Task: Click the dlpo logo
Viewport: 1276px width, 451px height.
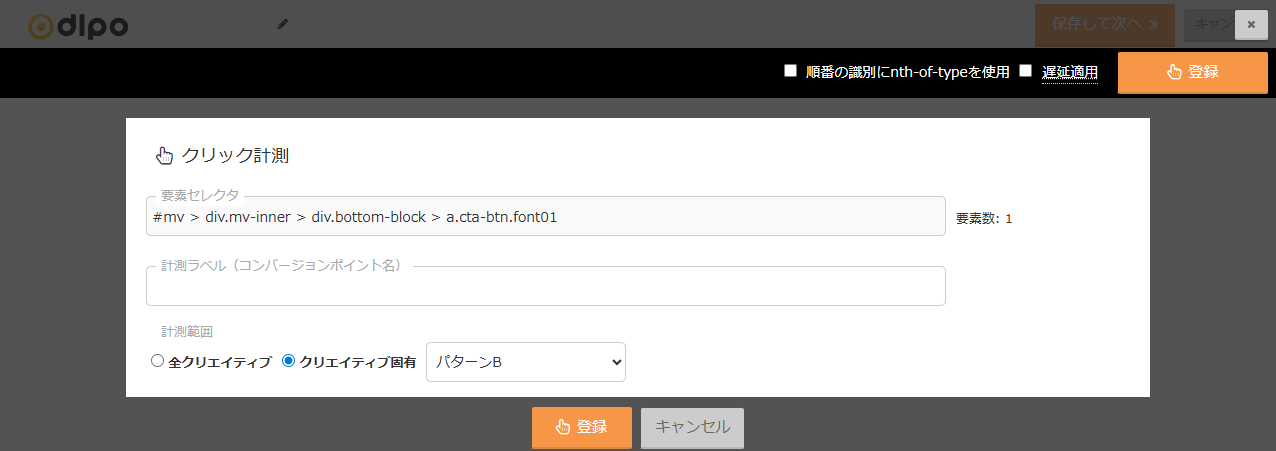Action: 78,26
